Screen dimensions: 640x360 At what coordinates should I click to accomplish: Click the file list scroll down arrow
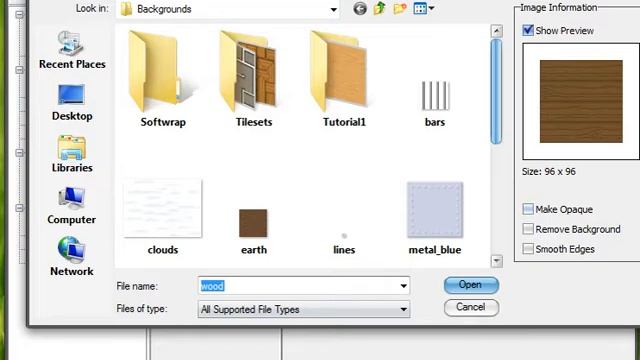coord(496,261)
